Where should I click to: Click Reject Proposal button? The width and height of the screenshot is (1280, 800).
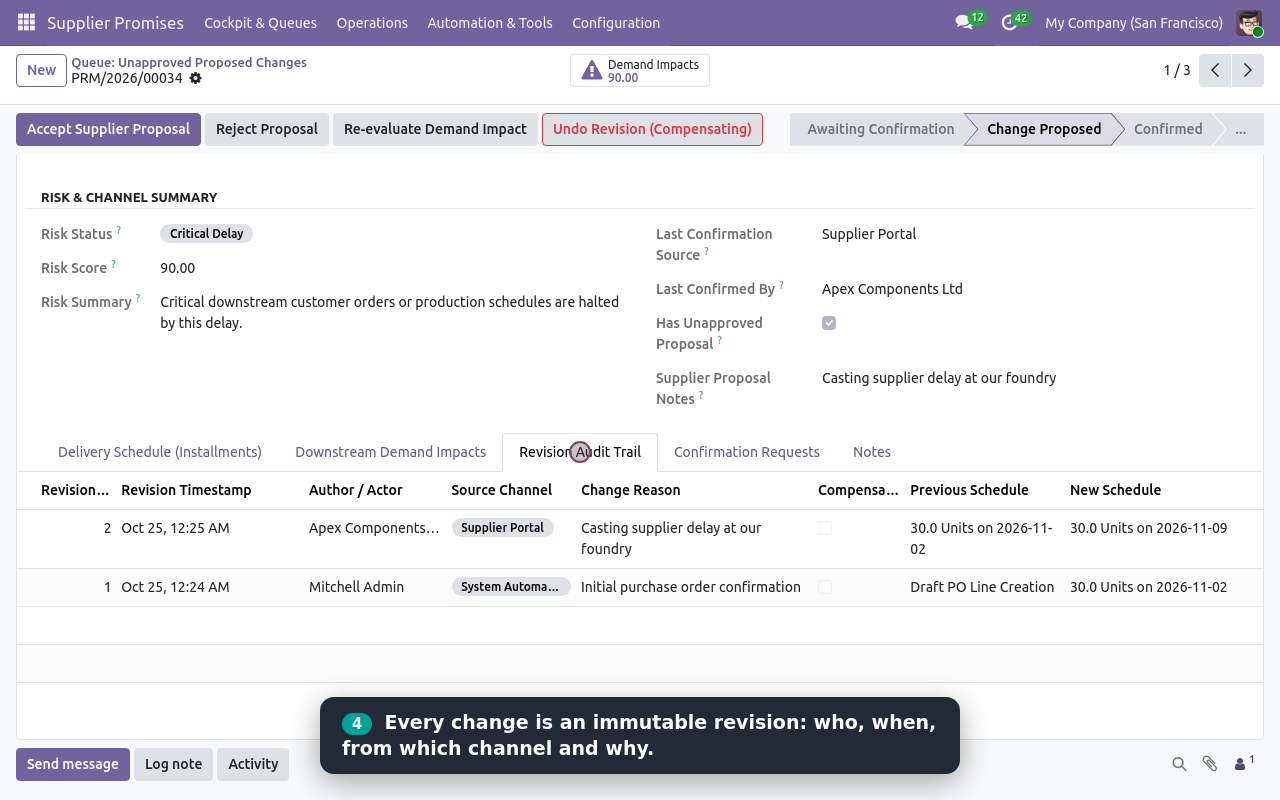(x=267, y=129)
